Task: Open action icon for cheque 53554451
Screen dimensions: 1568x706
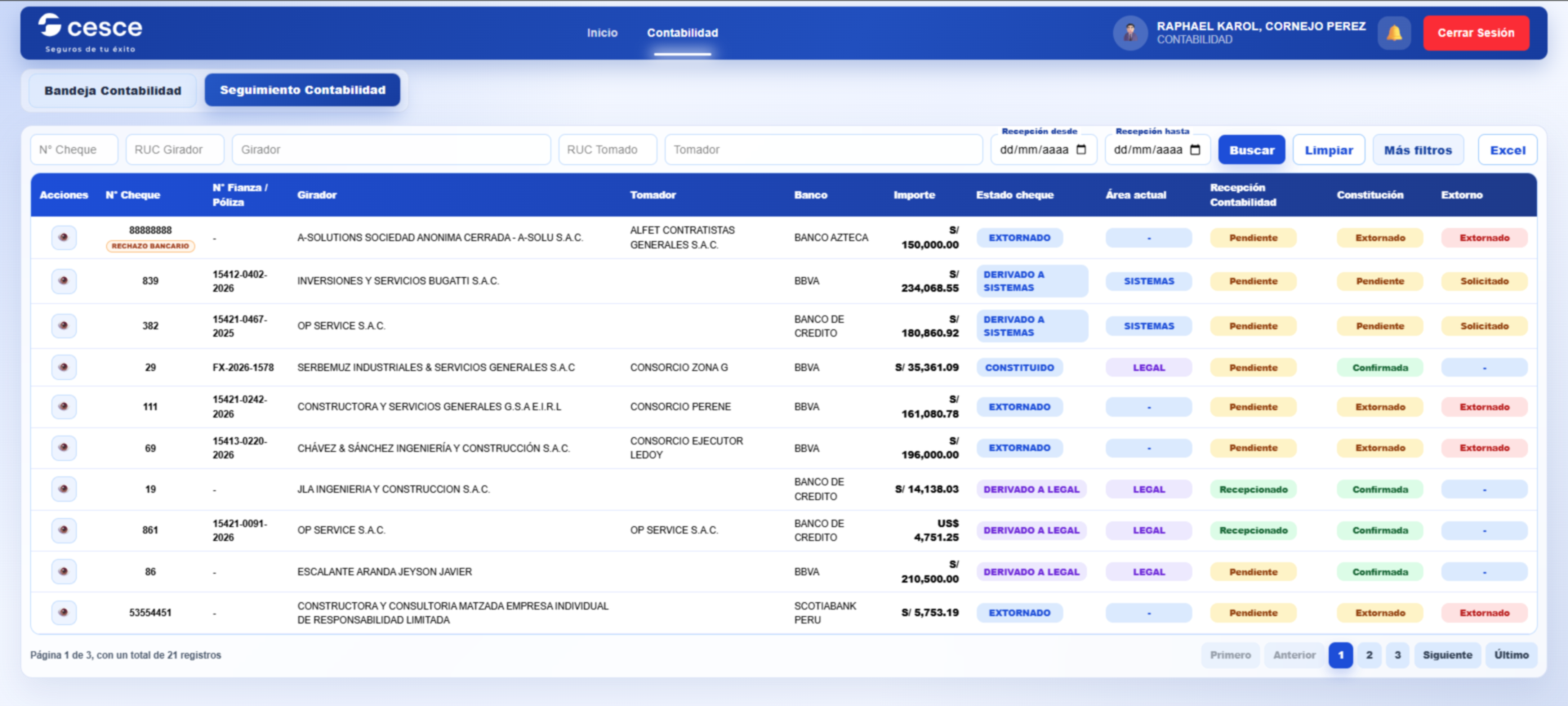Action: [x=64, y=613]
